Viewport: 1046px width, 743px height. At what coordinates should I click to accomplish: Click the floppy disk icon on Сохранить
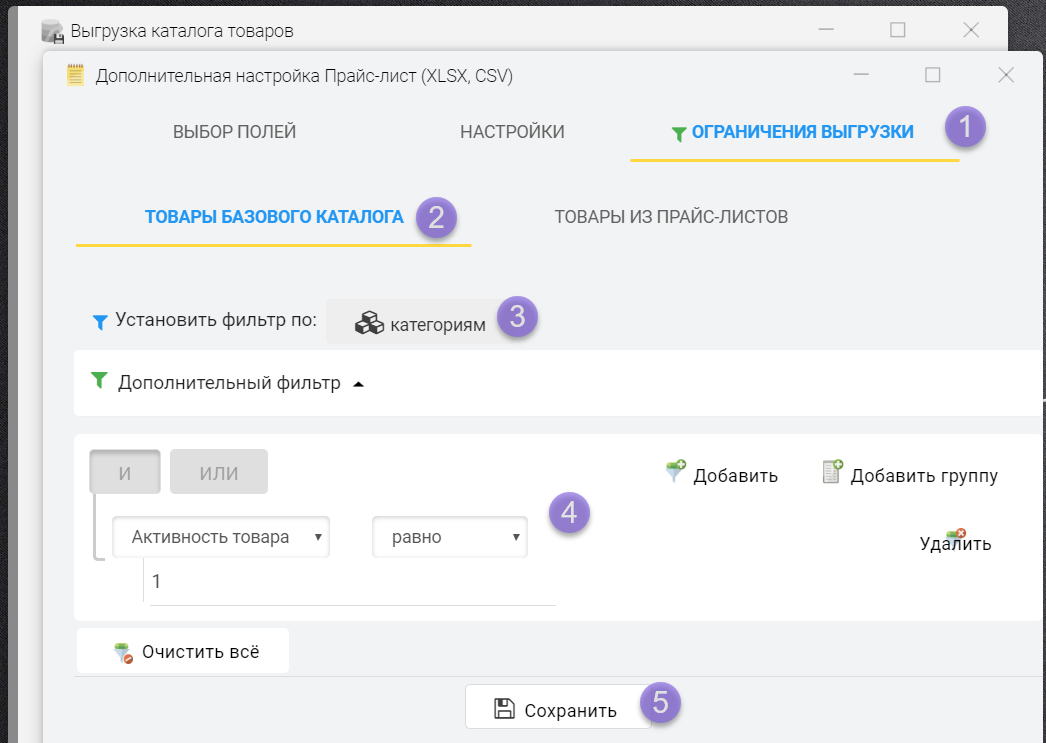(x=505, y=709)
